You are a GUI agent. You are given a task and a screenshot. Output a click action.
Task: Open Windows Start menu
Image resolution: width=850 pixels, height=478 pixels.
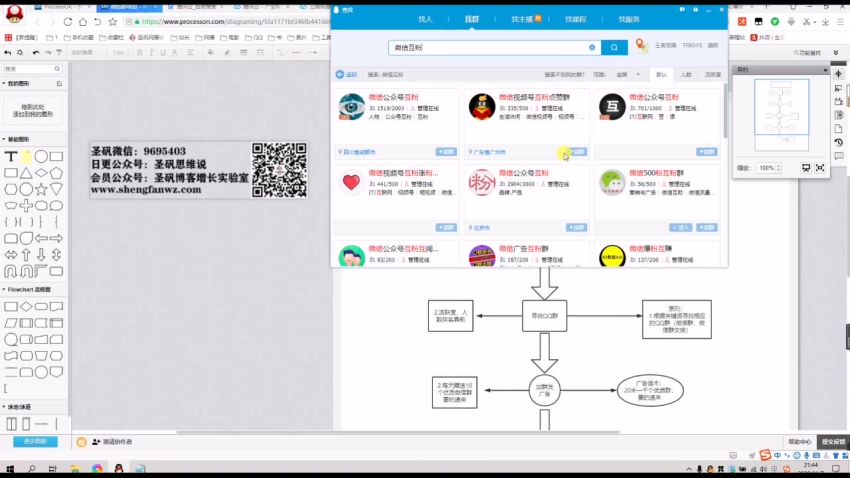pos(10,469)
